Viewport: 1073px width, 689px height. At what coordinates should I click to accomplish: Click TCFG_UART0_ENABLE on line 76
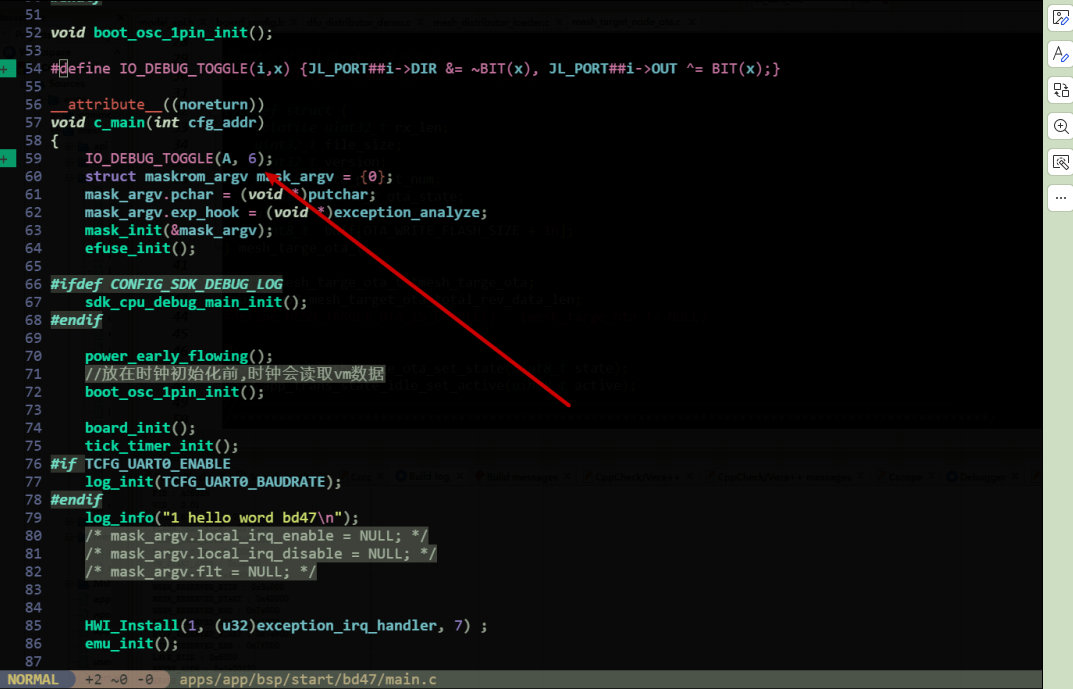click(157, 464)
